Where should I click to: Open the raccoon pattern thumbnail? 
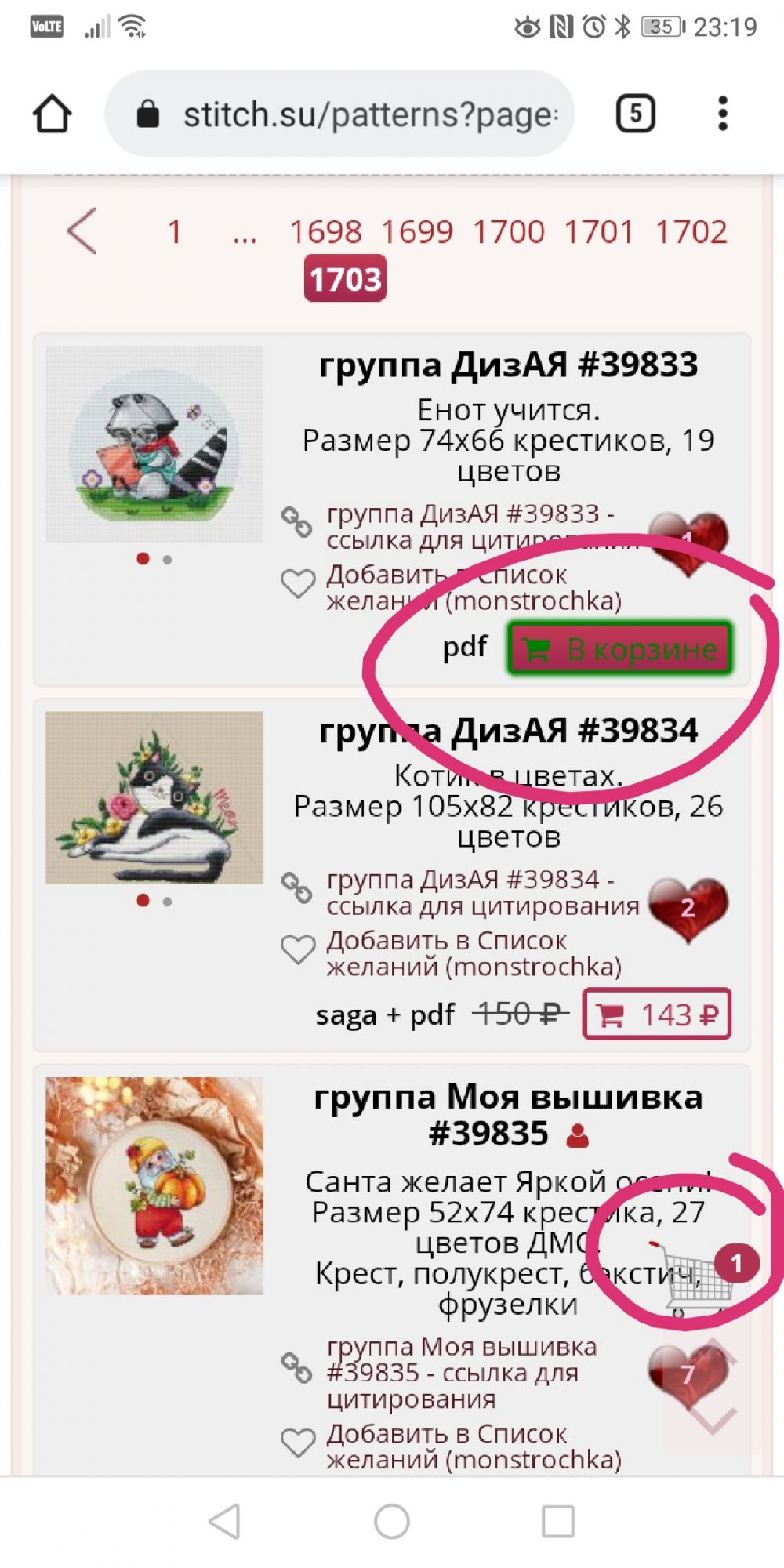click(154, 444)
